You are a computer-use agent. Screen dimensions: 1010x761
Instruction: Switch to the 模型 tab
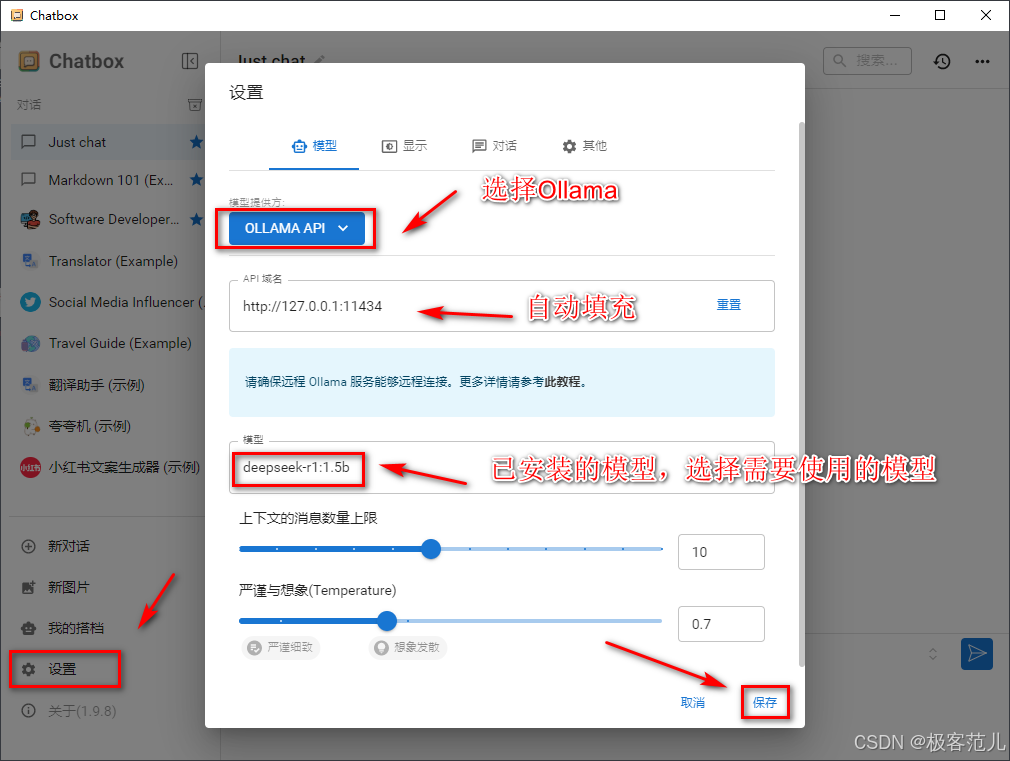[314, 146]
